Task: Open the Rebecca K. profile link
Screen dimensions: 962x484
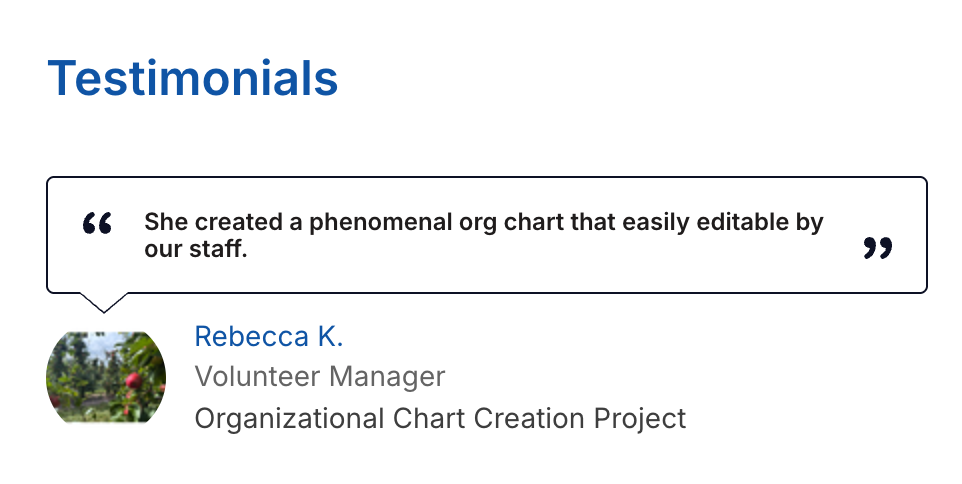Action: (x=268, y=336)
